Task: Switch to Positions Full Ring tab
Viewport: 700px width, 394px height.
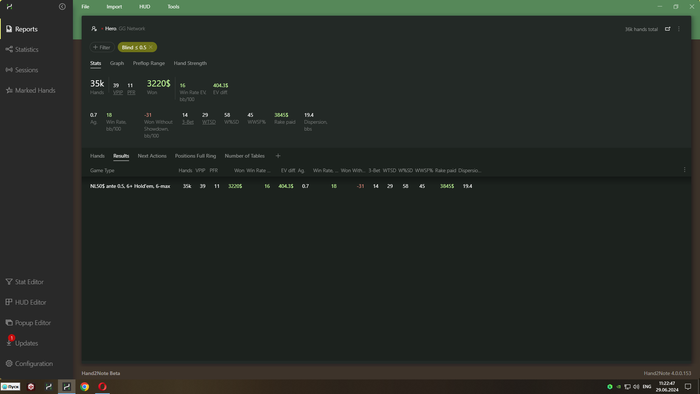Action: tap(196, 156)
